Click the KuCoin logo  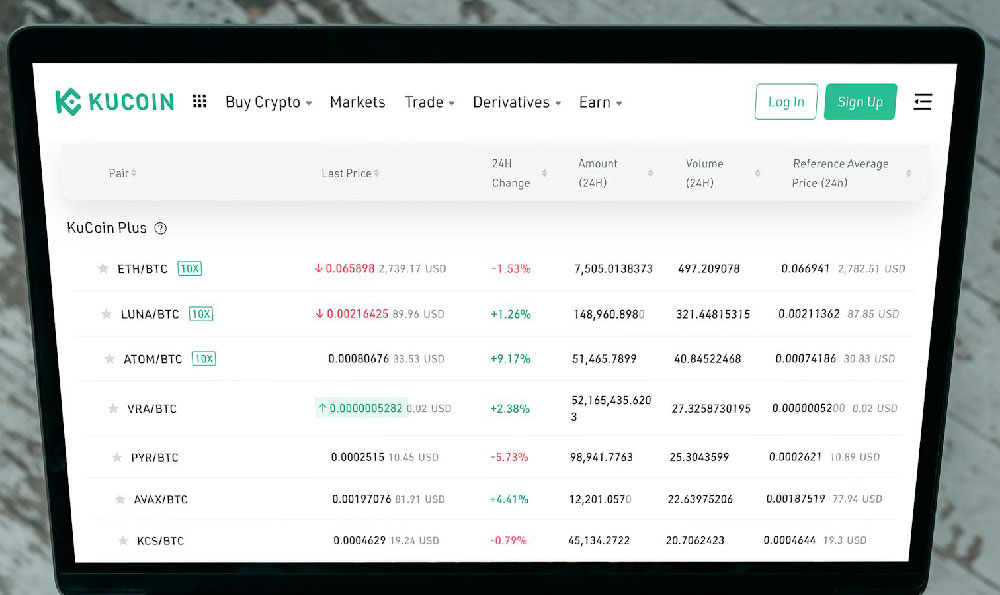[x=114, y=101]
